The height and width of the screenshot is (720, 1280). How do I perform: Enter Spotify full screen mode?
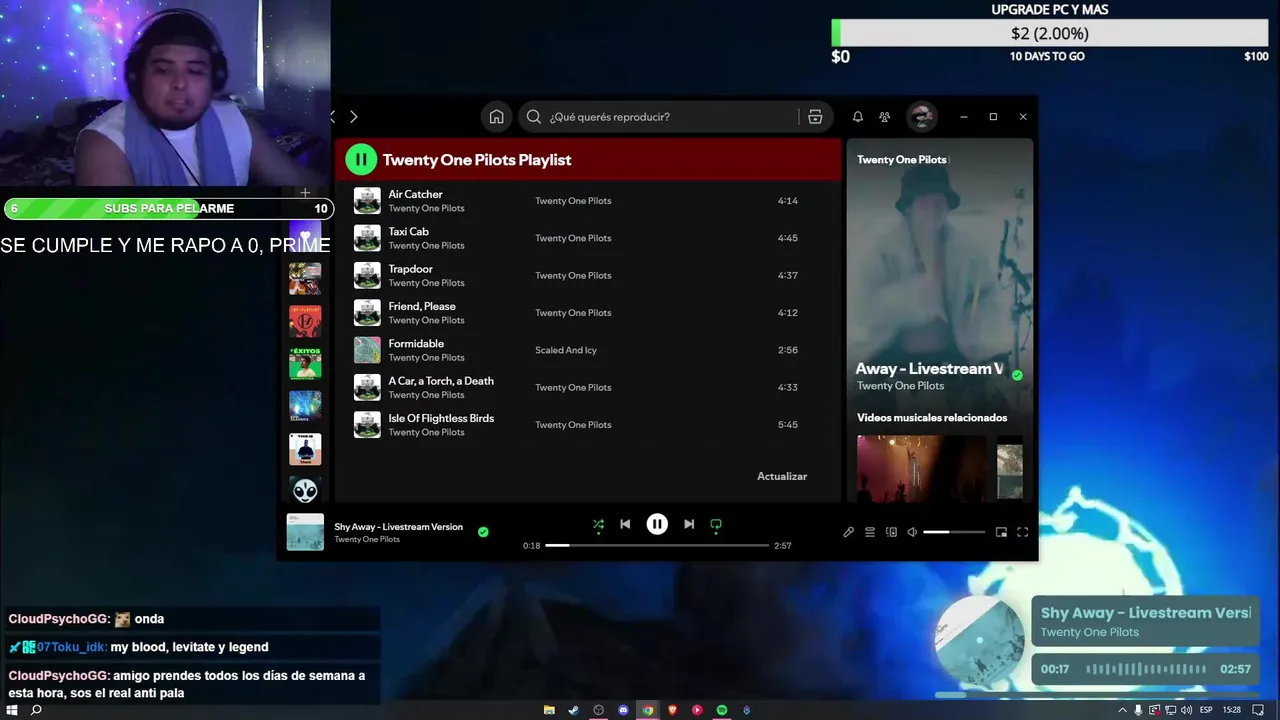coord(1022,532)
